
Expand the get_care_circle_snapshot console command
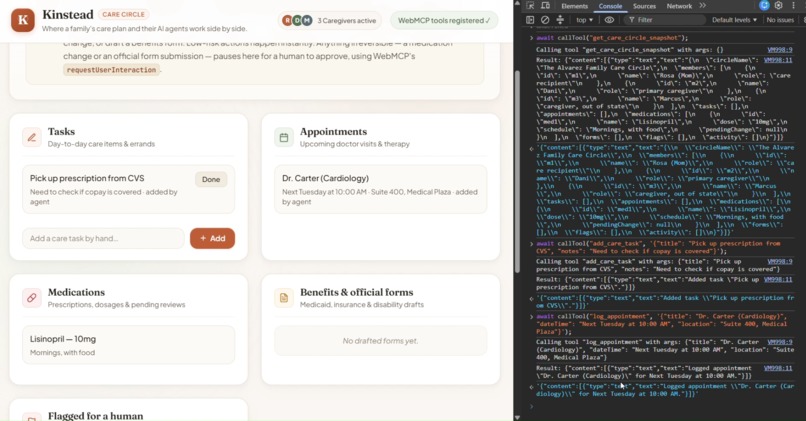pyautogui.click(x=532, y=38)
